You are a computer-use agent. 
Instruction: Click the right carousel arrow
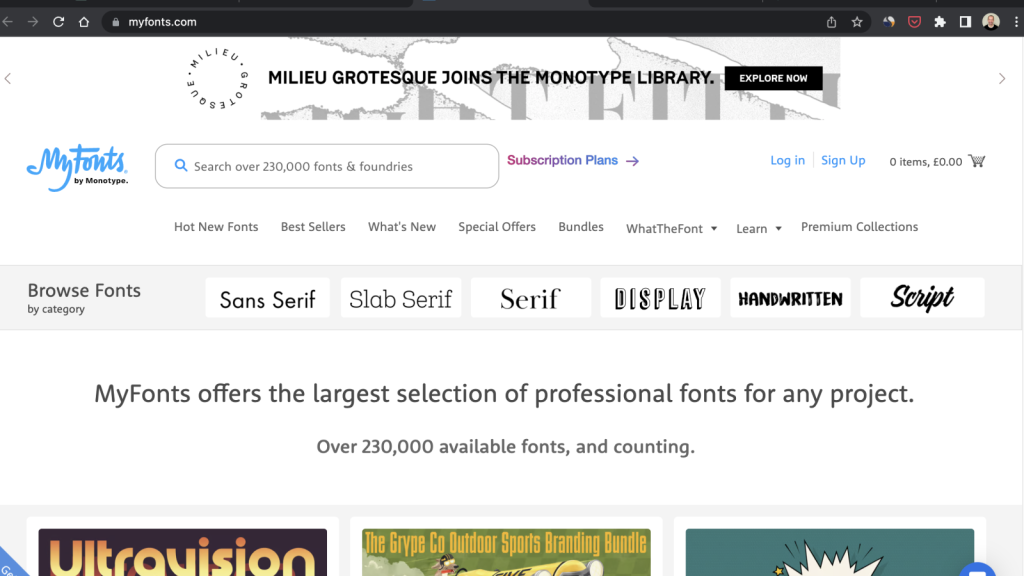1002,78
